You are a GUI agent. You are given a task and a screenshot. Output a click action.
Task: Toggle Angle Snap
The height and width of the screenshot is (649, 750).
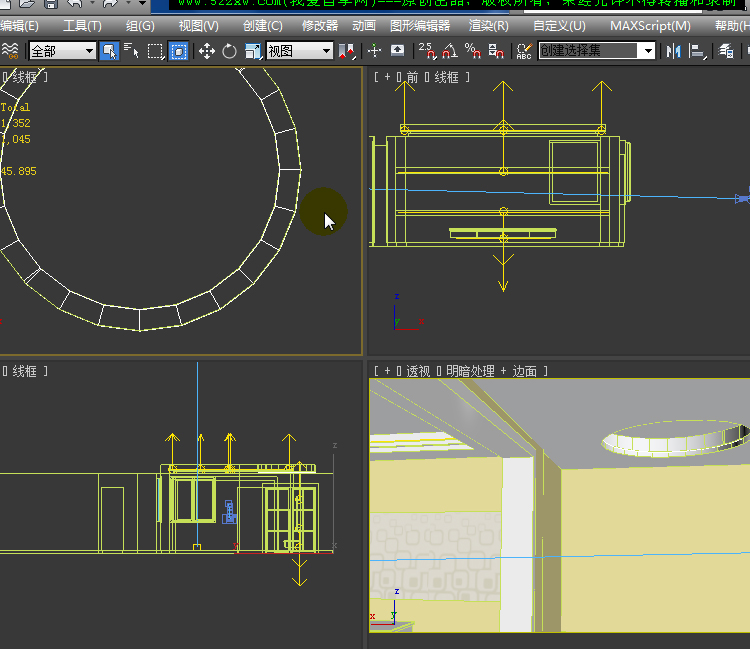[450, 51]
